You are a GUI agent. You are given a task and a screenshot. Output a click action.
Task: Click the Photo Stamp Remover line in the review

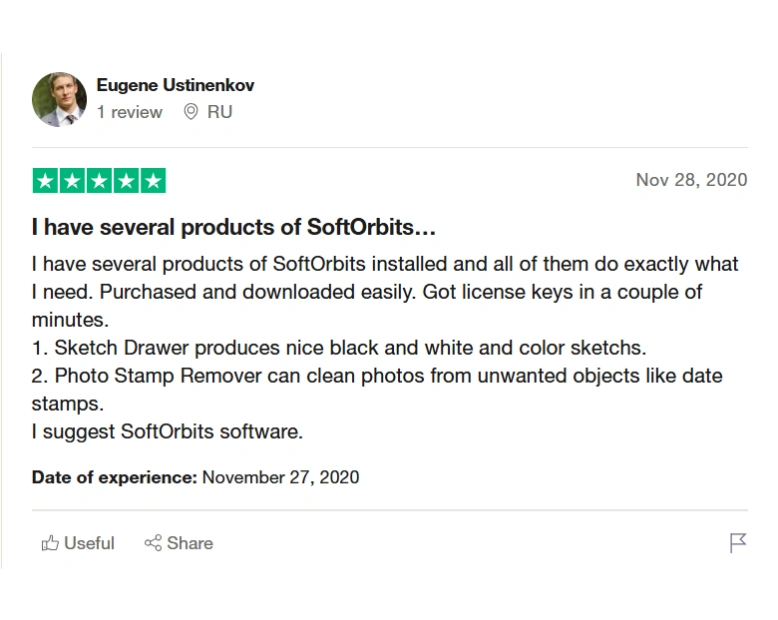click(377, 376)
